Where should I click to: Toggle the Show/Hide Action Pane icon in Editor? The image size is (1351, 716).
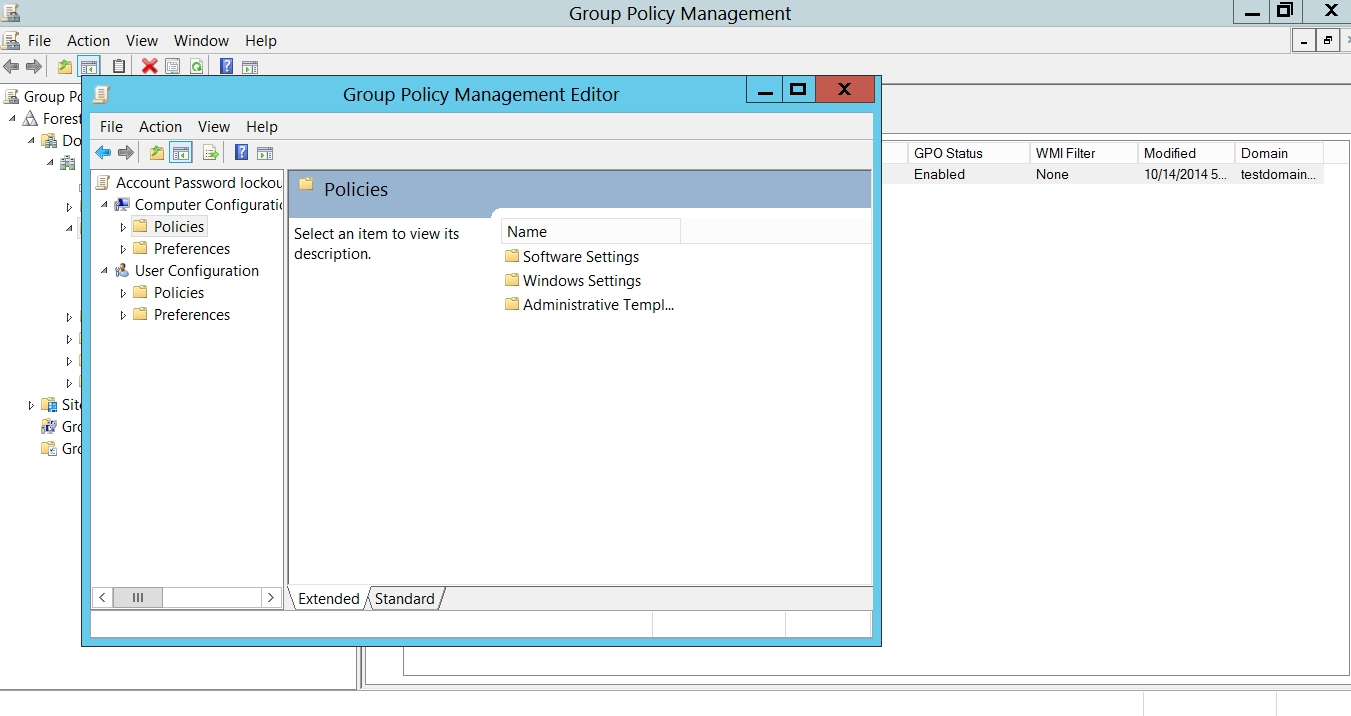pos(265,153)
